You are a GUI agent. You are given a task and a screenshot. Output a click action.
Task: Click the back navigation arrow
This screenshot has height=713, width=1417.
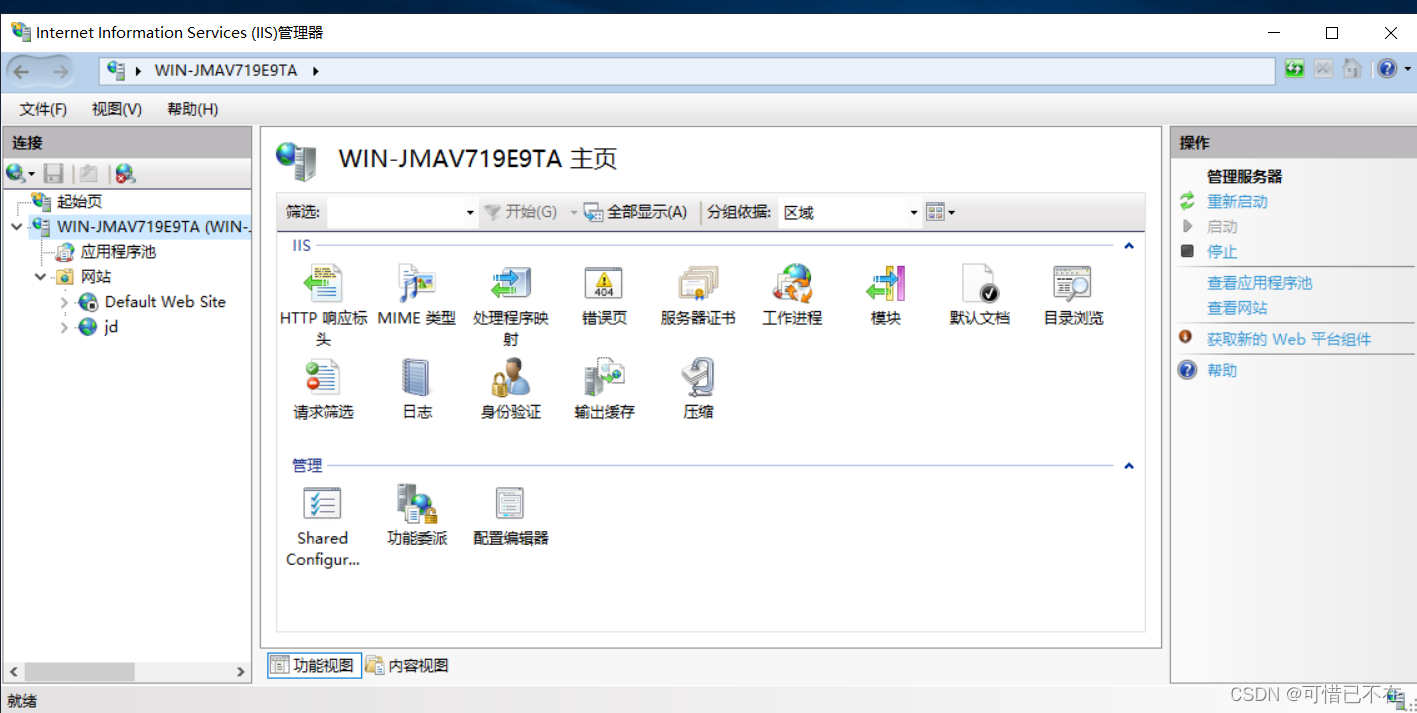click(x=22, y=71)
